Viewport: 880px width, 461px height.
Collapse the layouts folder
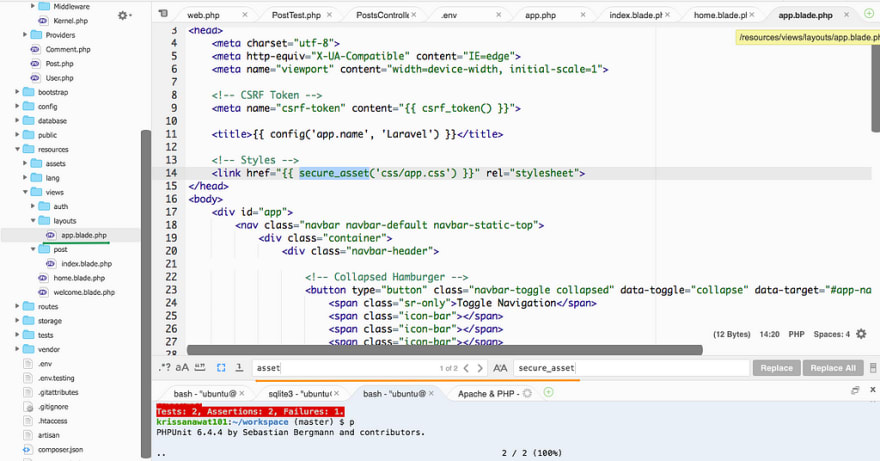point(33,221)
